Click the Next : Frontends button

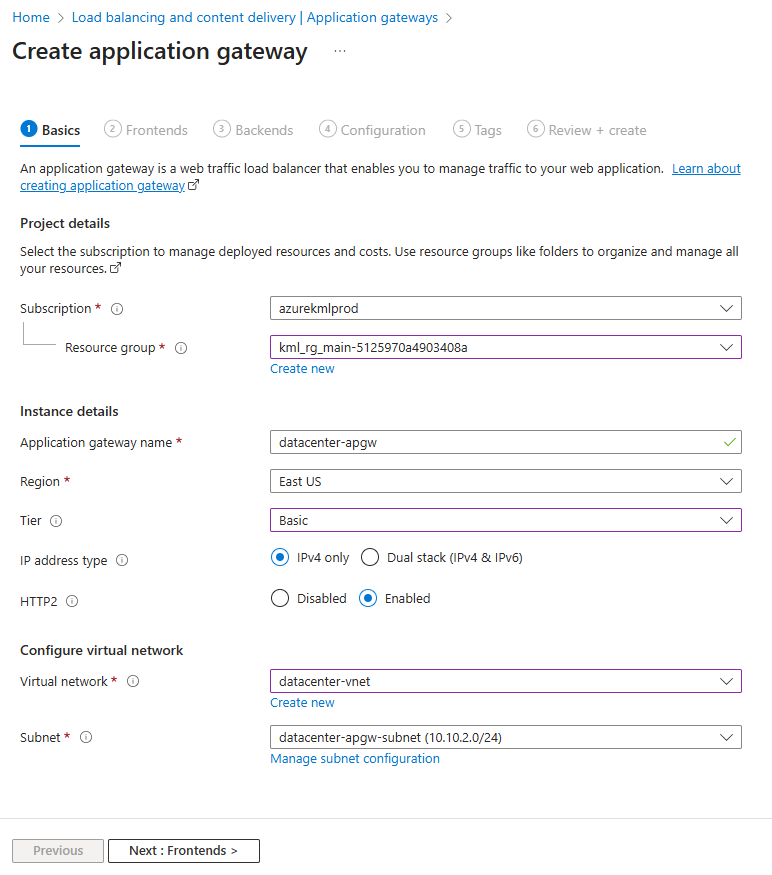pyautogui.click(x=184, y=851)
